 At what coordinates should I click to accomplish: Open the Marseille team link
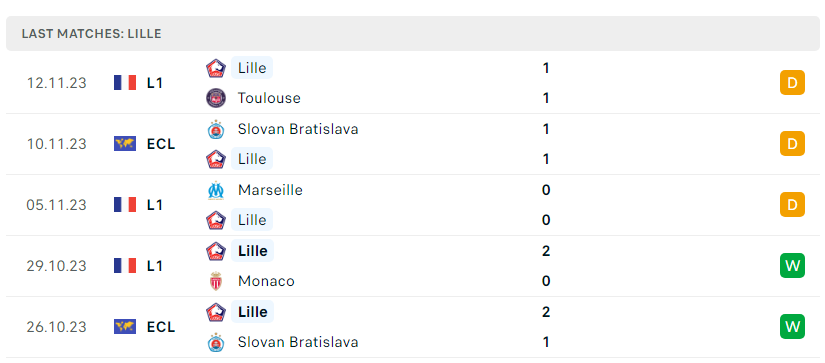[x=270, y=190]
